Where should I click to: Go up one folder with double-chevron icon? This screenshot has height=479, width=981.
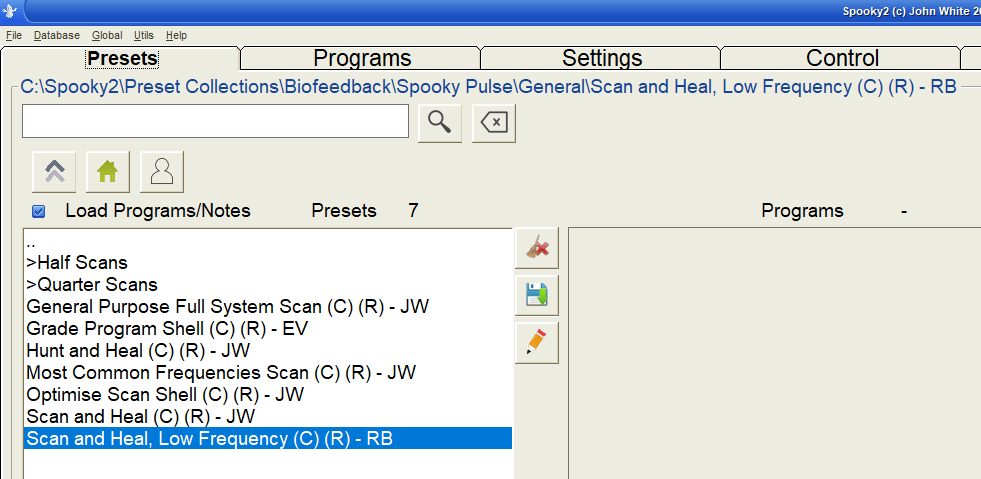point(54,172)
